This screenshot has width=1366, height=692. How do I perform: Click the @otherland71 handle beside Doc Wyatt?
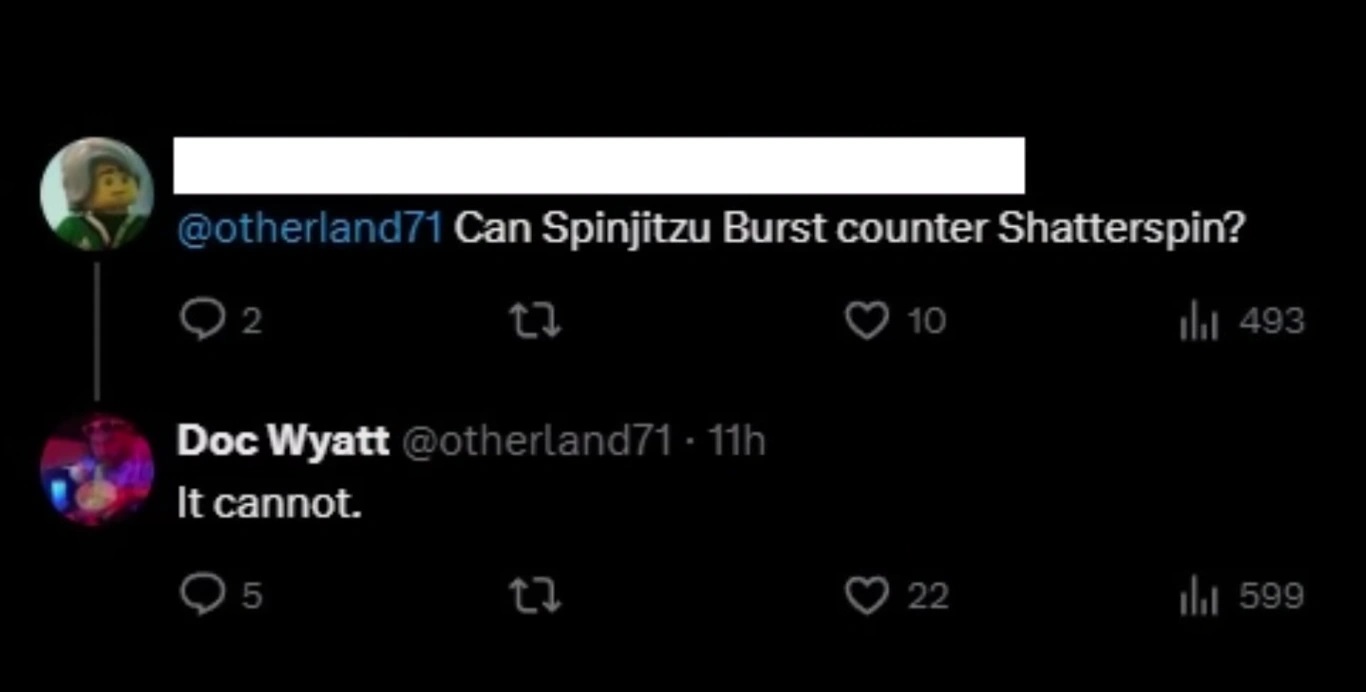point(536,441)
